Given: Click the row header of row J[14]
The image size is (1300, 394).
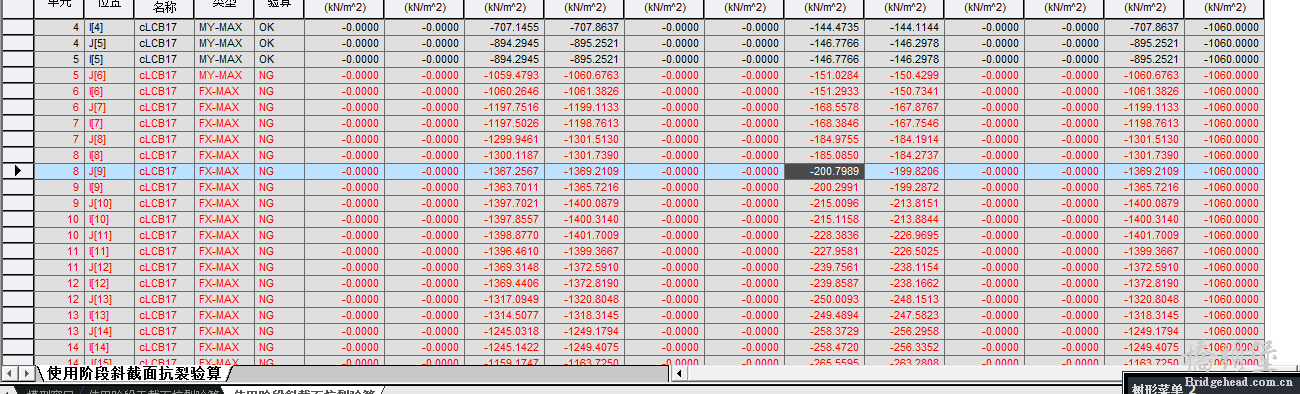Looking at the screenshot, I should tap(17, 331).
